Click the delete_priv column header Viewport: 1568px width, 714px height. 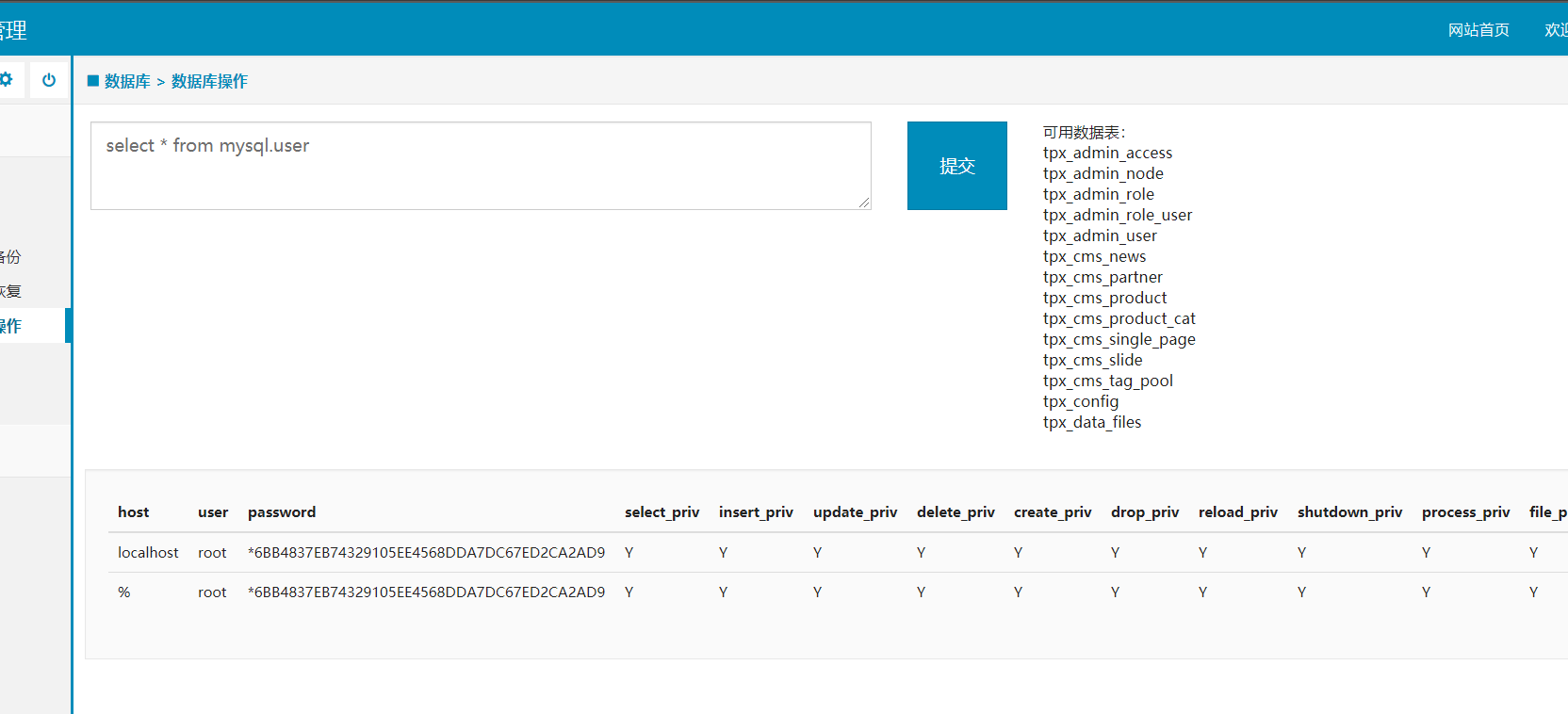click(x=955, y=512)
